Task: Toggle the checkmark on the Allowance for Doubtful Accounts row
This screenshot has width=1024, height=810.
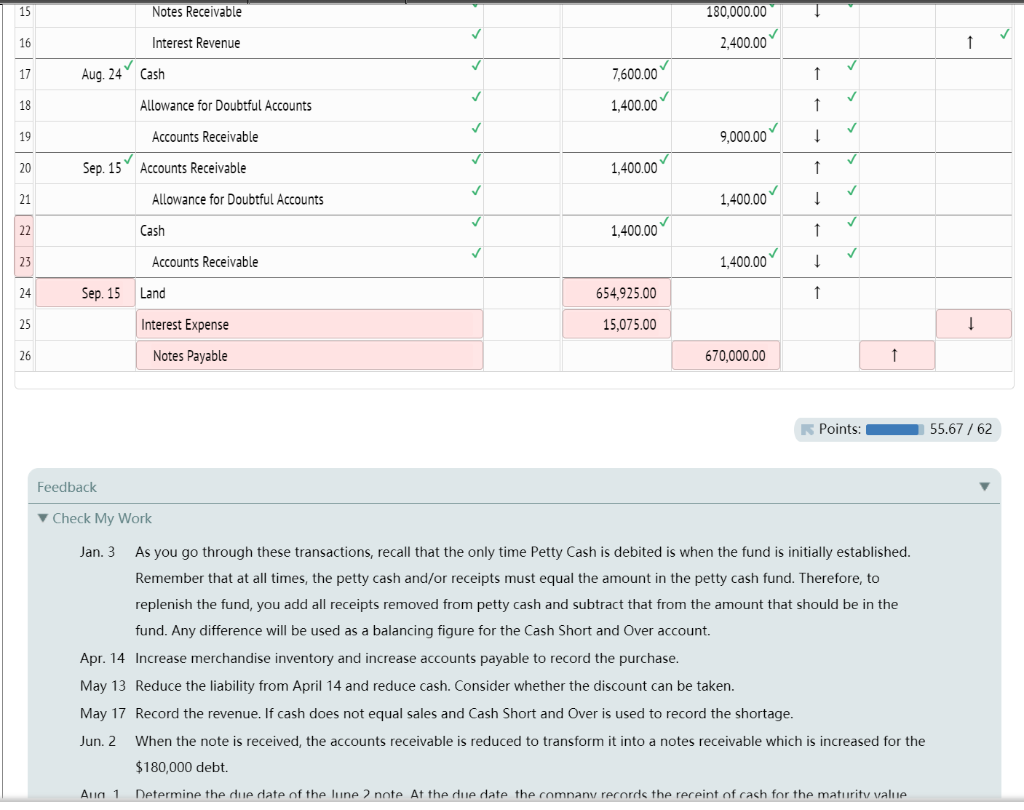Action: coord(477,98)
